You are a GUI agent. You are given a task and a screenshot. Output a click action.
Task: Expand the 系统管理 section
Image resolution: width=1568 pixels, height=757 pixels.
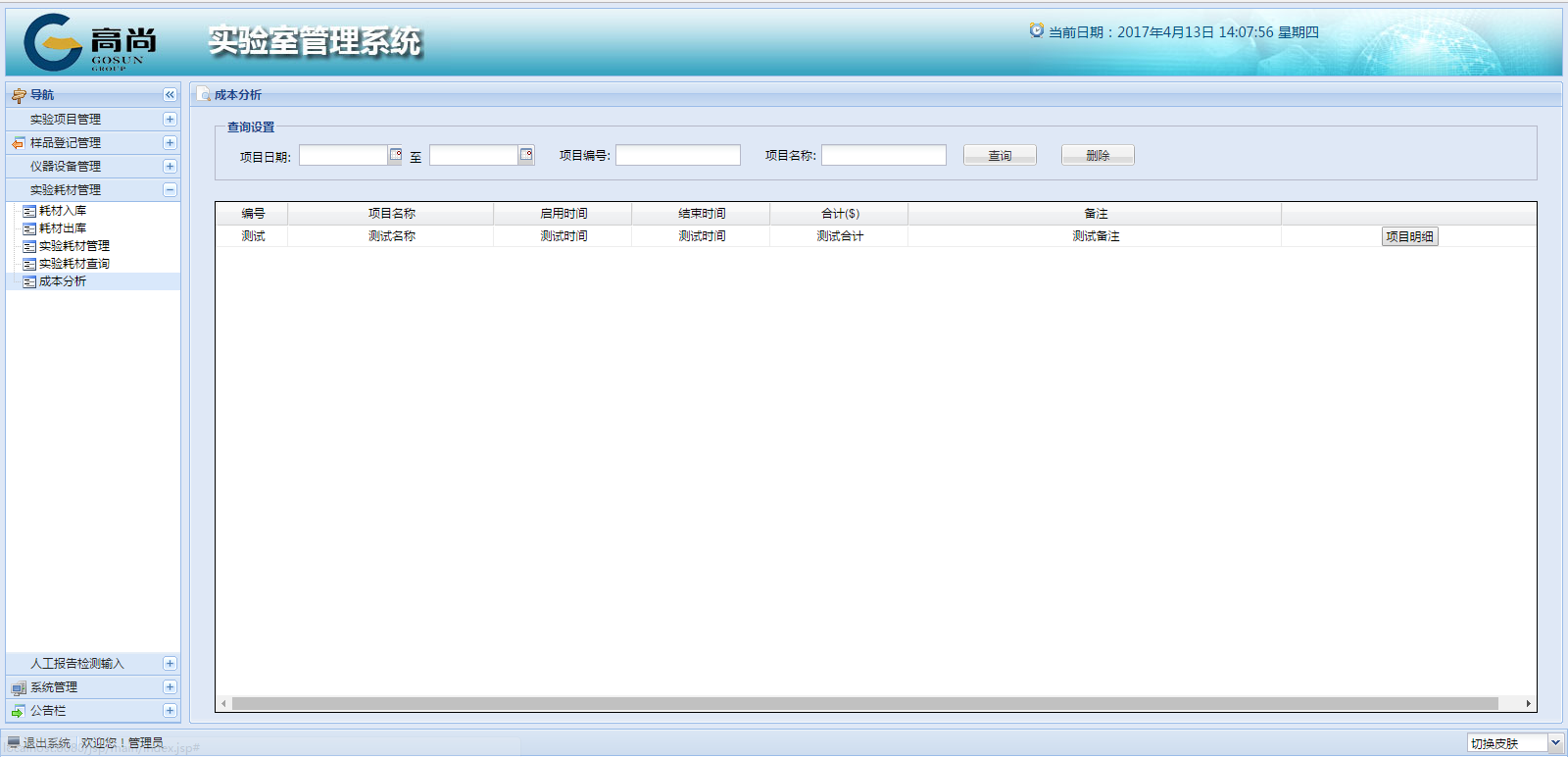[170, 687]
